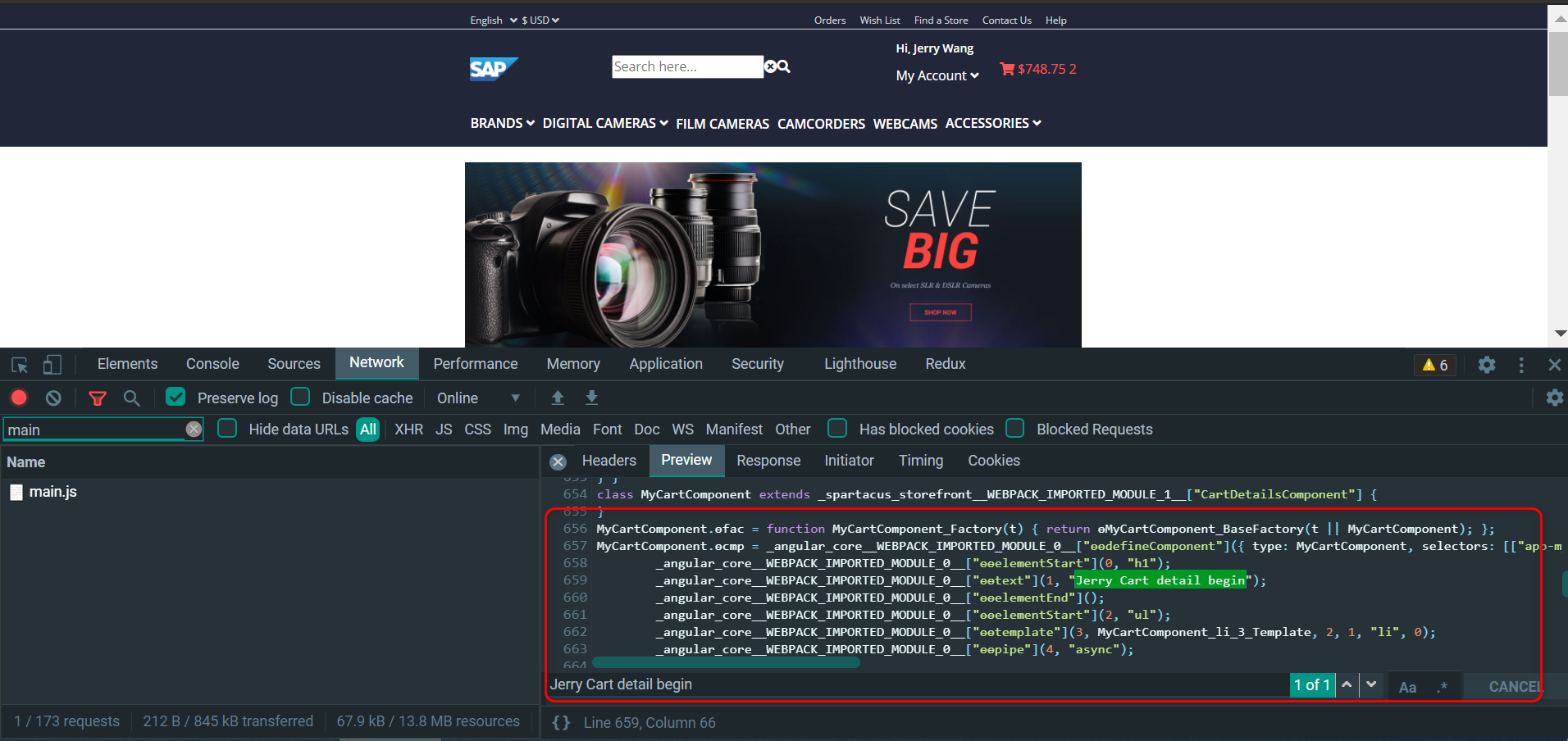Go to previous search match
Viewport: 1568px width, 741px height.
1347,684
